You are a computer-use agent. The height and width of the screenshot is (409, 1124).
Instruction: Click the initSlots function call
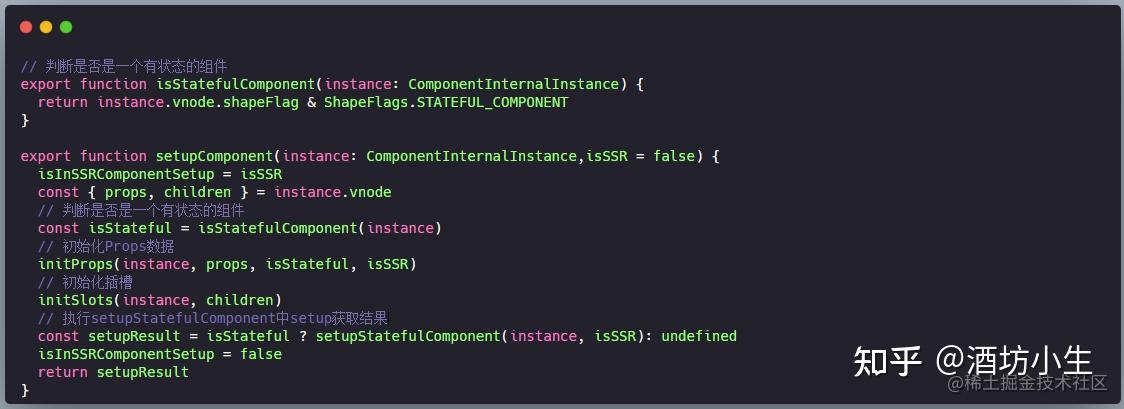pyautogui.click(x=76, y=300)
